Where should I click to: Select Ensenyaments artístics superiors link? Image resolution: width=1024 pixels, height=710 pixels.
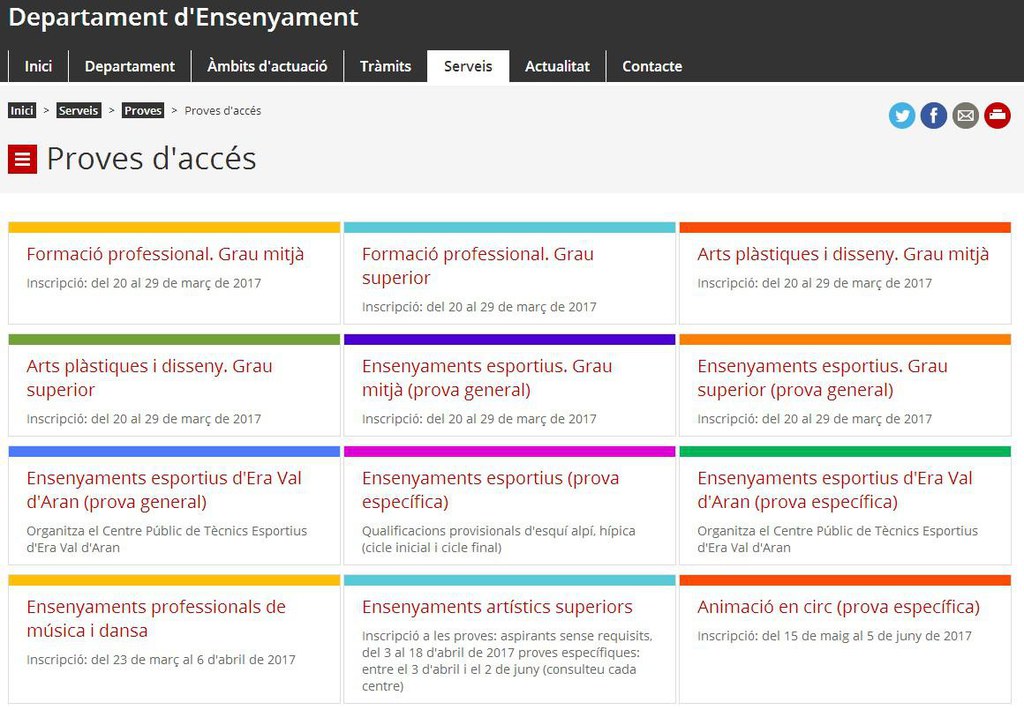coord(497,607)
